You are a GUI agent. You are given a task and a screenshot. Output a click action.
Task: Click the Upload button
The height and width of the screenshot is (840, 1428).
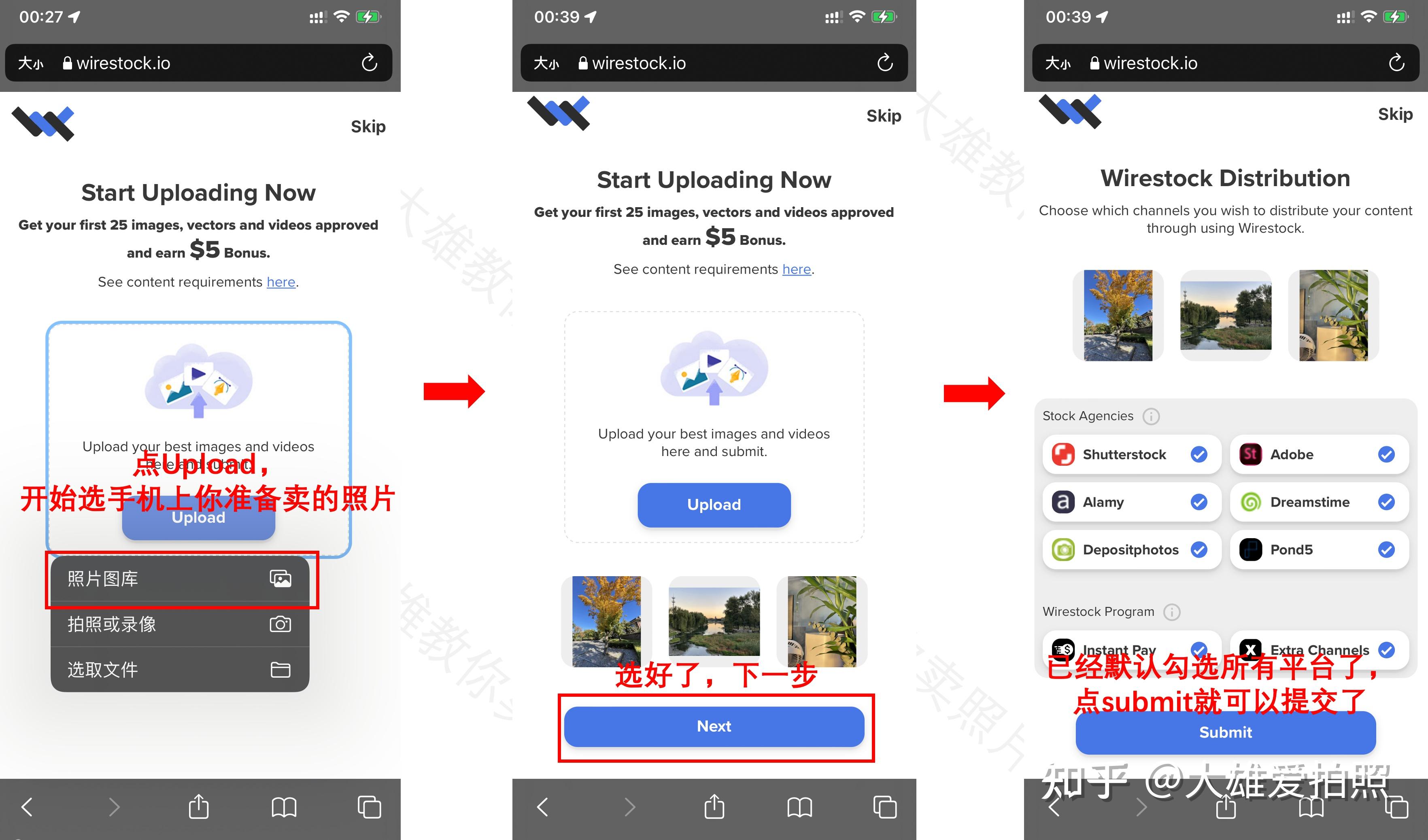pos(199,519)
